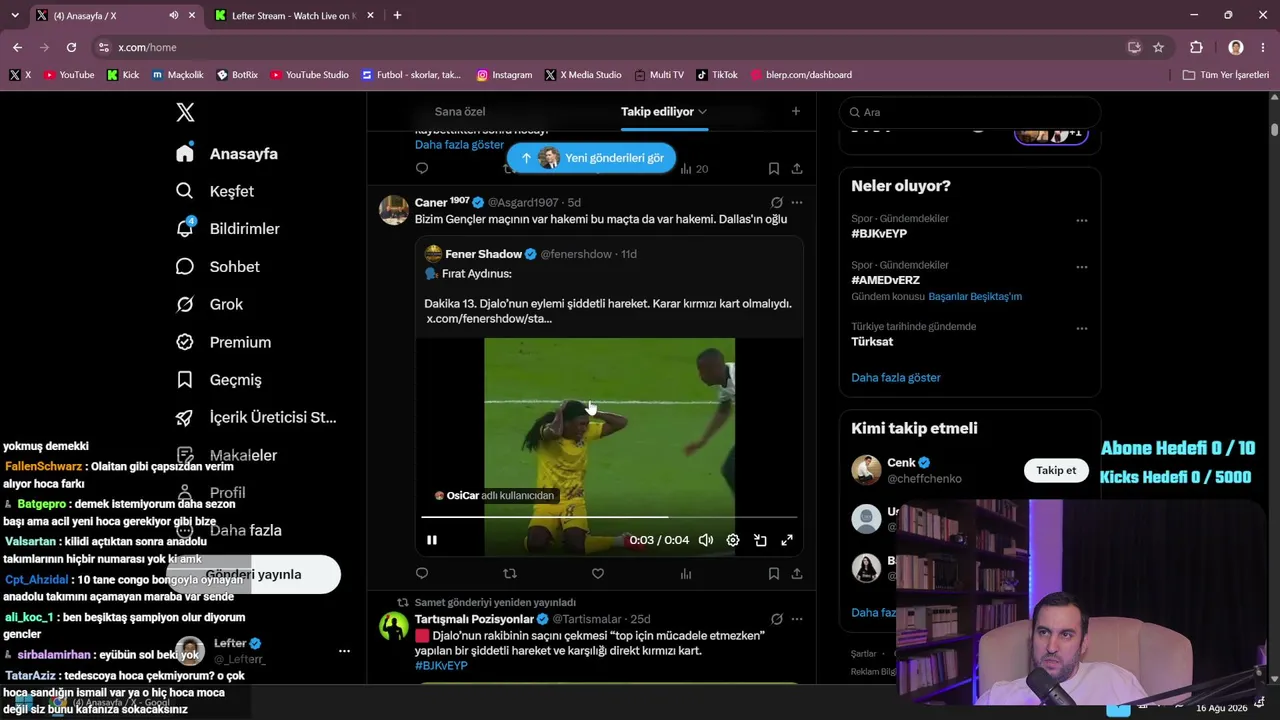Open more options for Türksat trend

(x=1082, y=329)
